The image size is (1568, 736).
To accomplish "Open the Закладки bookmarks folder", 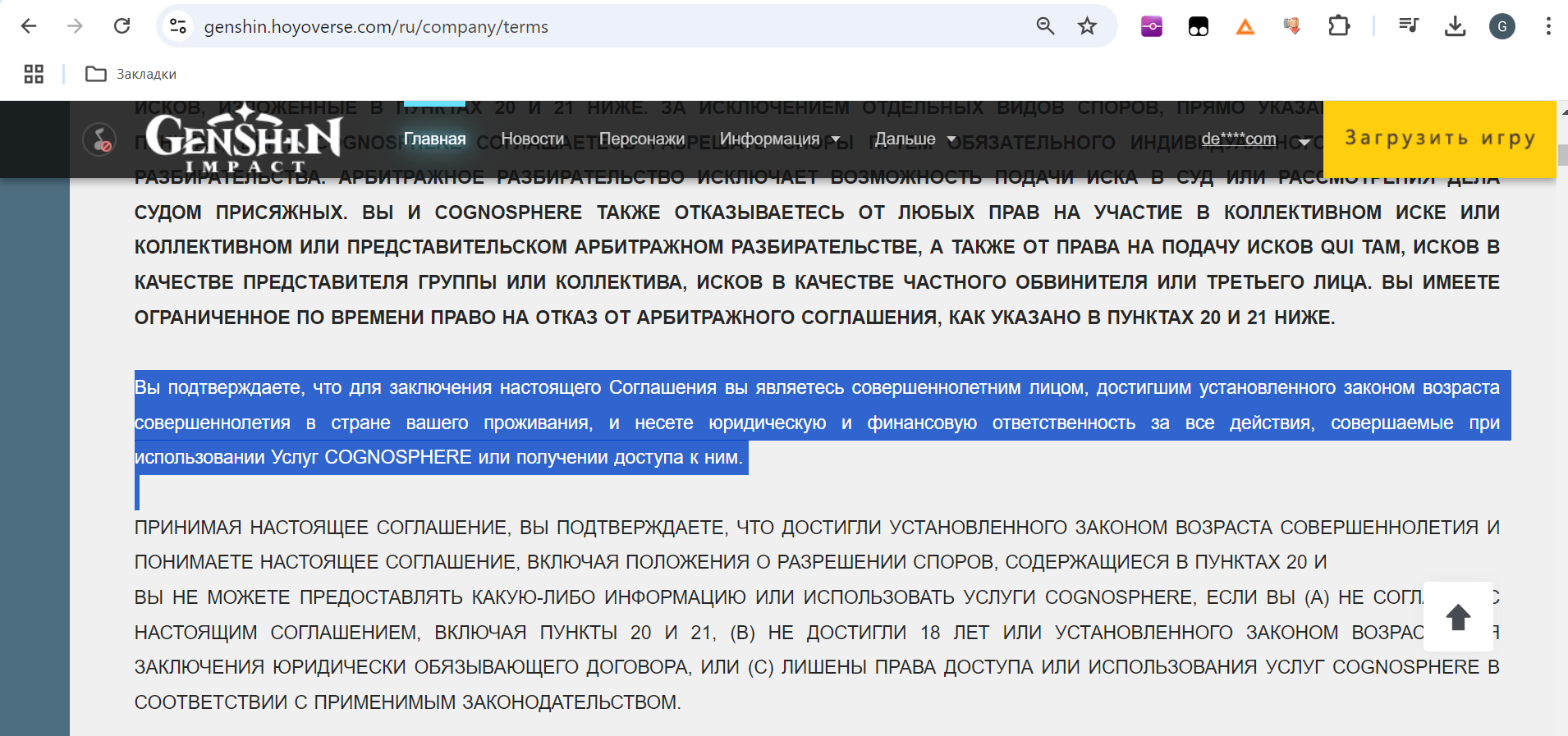I will click(131, 74).
